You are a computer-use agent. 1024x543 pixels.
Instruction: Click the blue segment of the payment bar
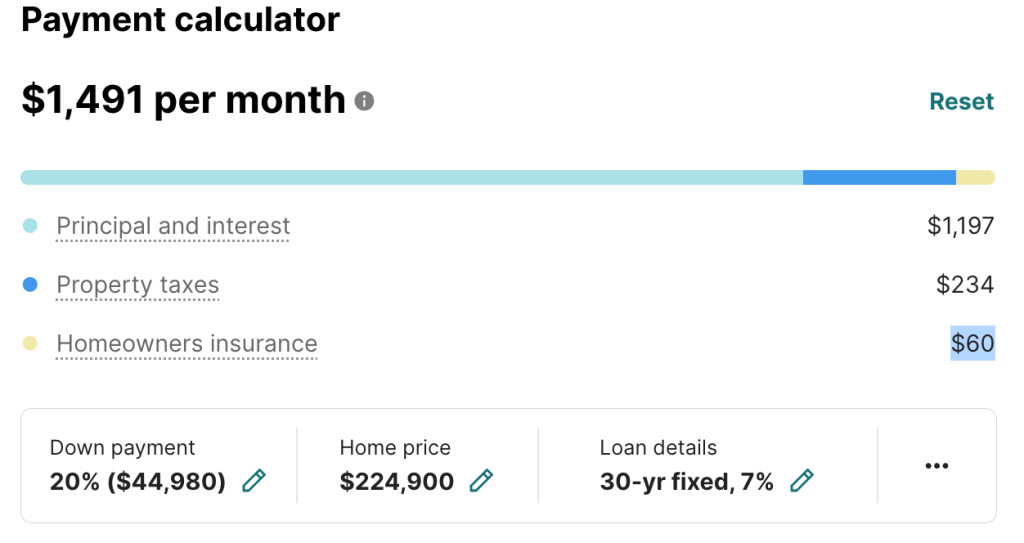879,178
